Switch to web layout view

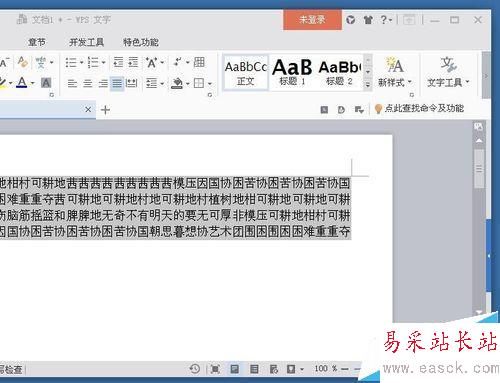tap(274, 369)
